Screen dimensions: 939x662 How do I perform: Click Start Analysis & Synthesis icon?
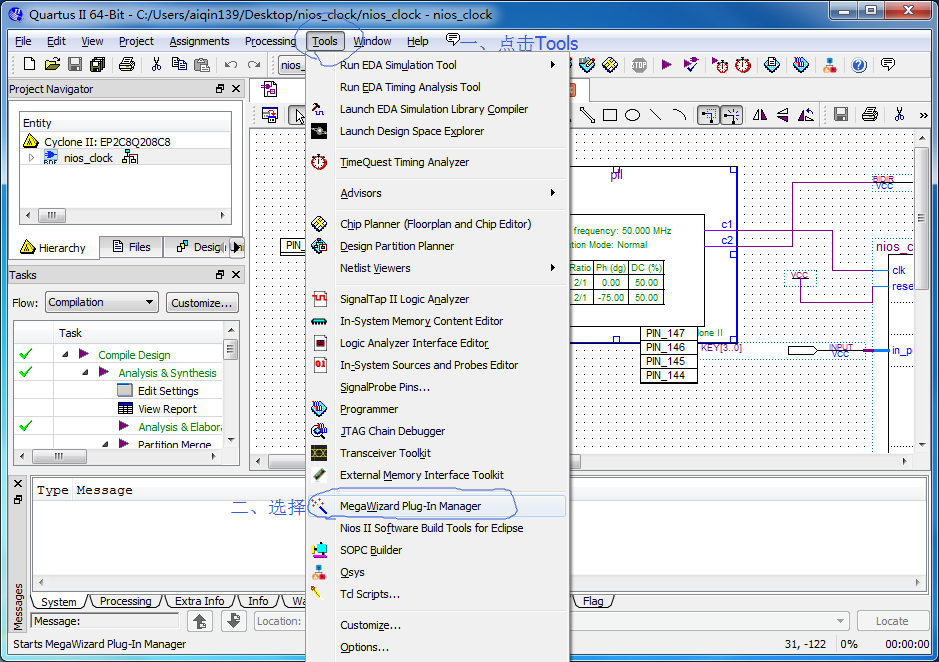[x=690, y=65]
